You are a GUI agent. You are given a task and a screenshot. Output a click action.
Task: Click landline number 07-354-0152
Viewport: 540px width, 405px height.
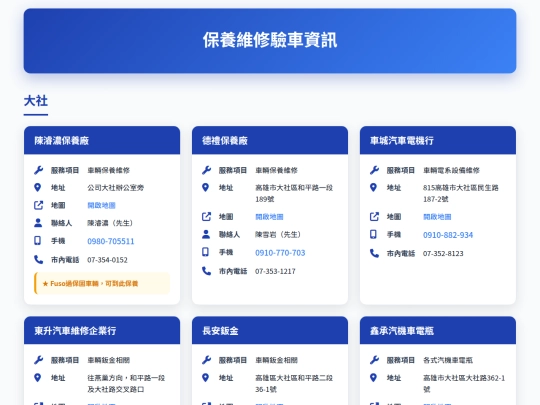point(107,260)
